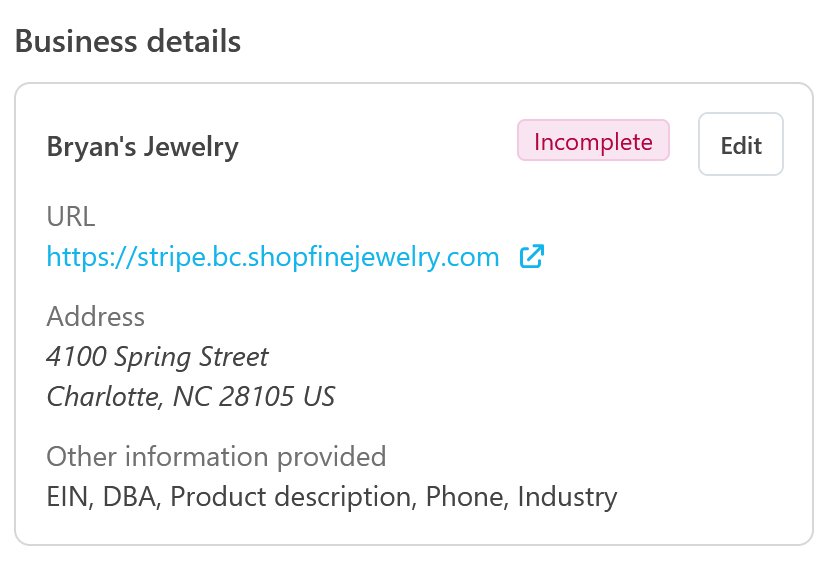
Task: Click the Address field label
Action: click(96, 317)
